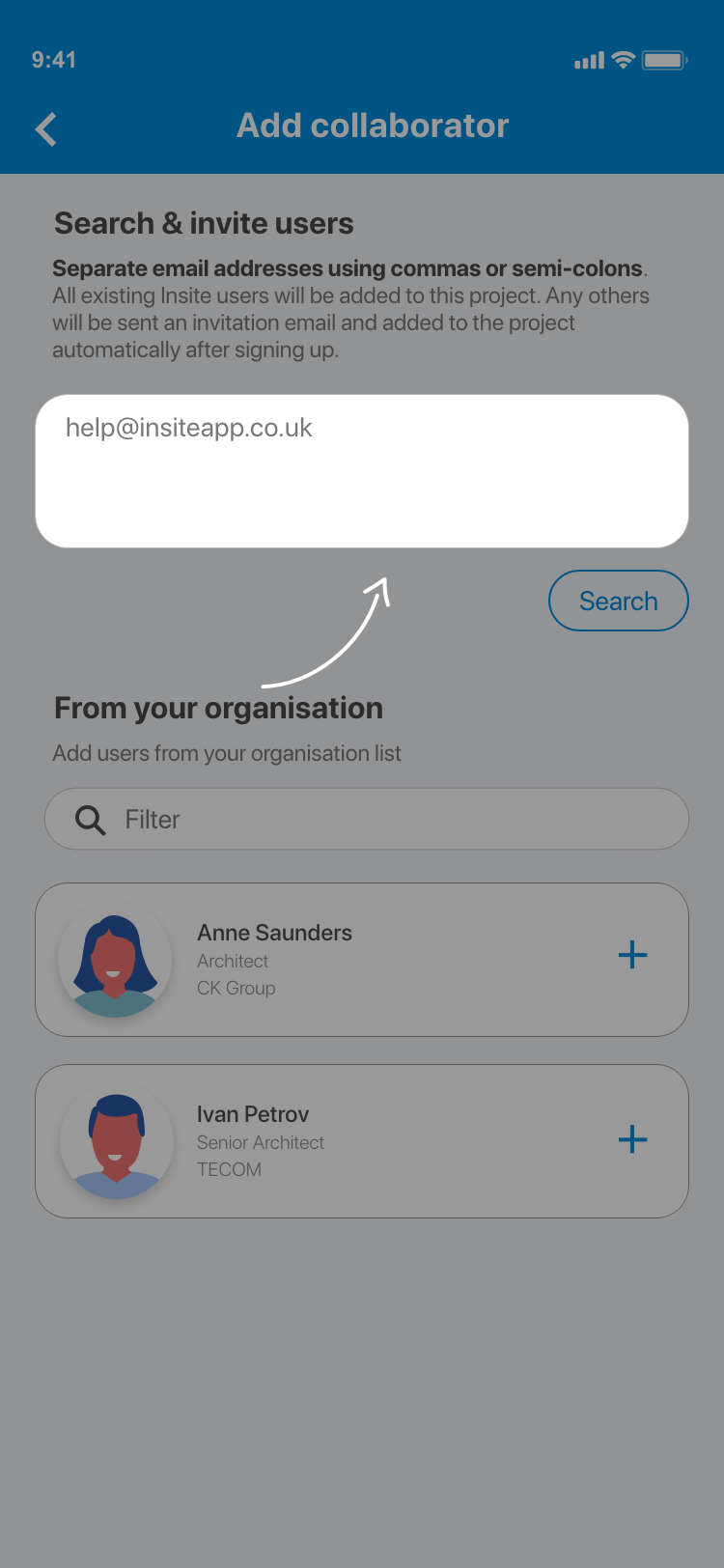
Task: Tap the Add collaborator page title
Action: point(373,126)
